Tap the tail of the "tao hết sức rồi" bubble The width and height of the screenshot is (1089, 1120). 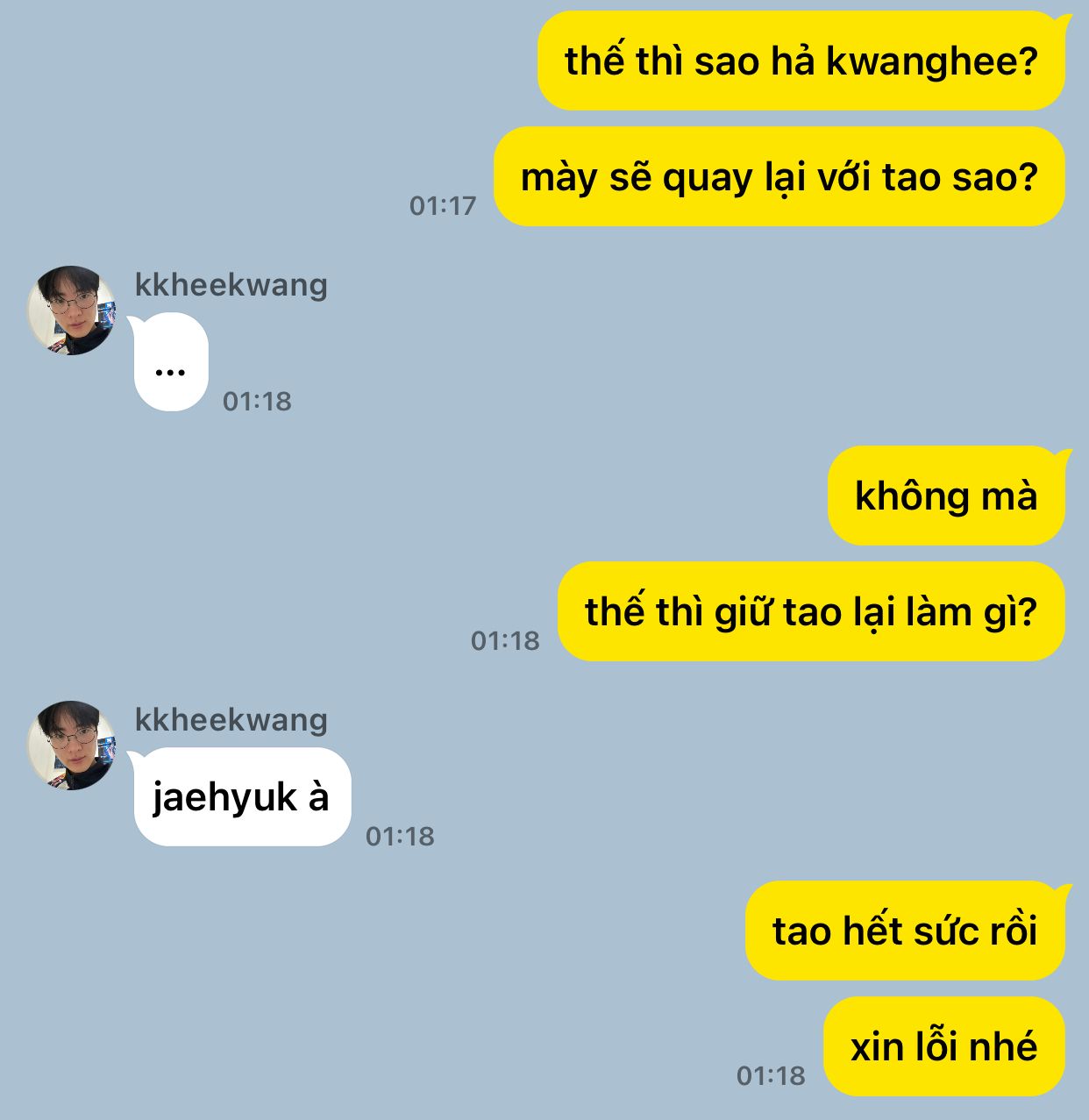point(1064,892)
